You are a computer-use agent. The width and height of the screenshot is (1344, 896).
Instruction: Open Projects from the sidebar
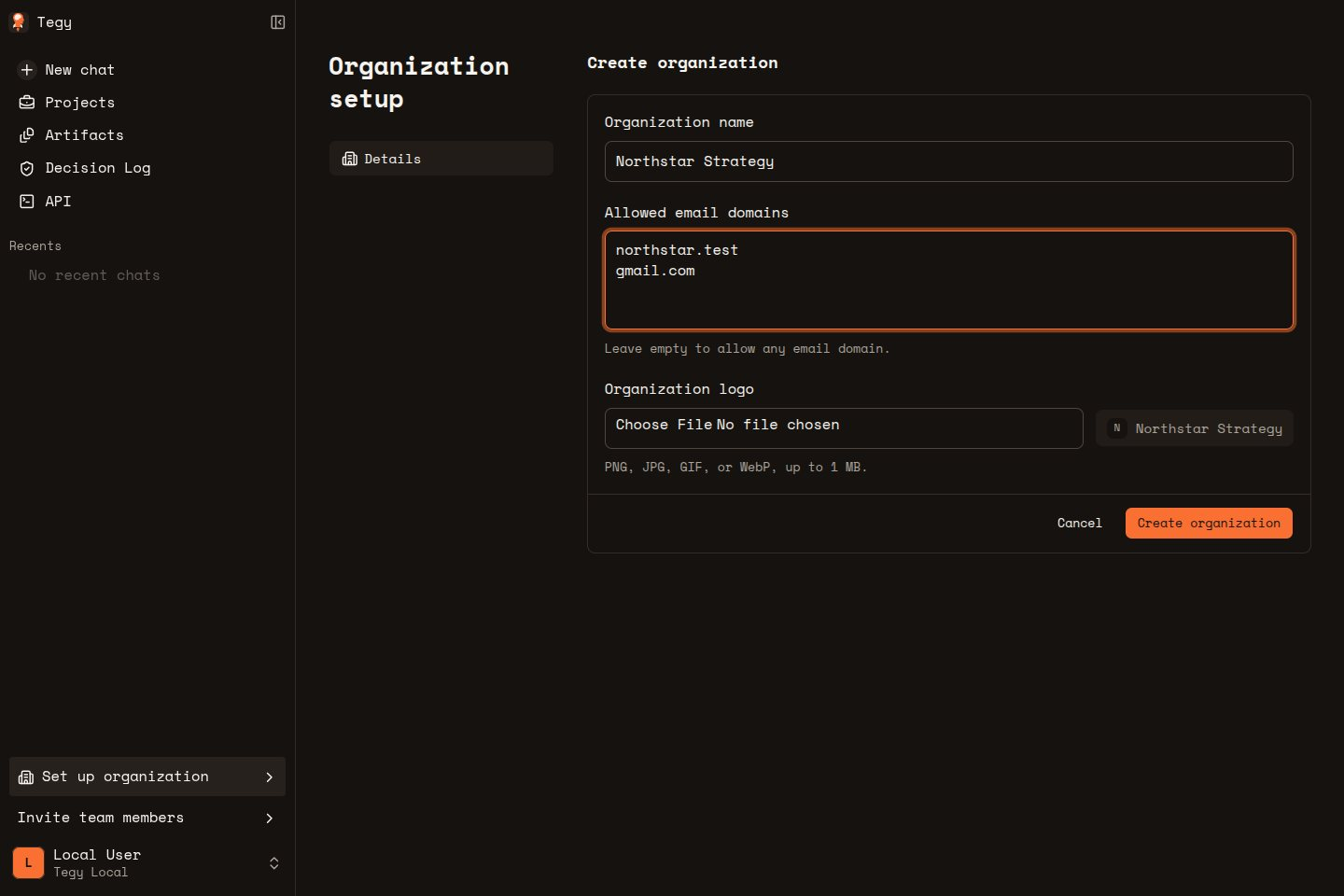[x=147, y=103]
